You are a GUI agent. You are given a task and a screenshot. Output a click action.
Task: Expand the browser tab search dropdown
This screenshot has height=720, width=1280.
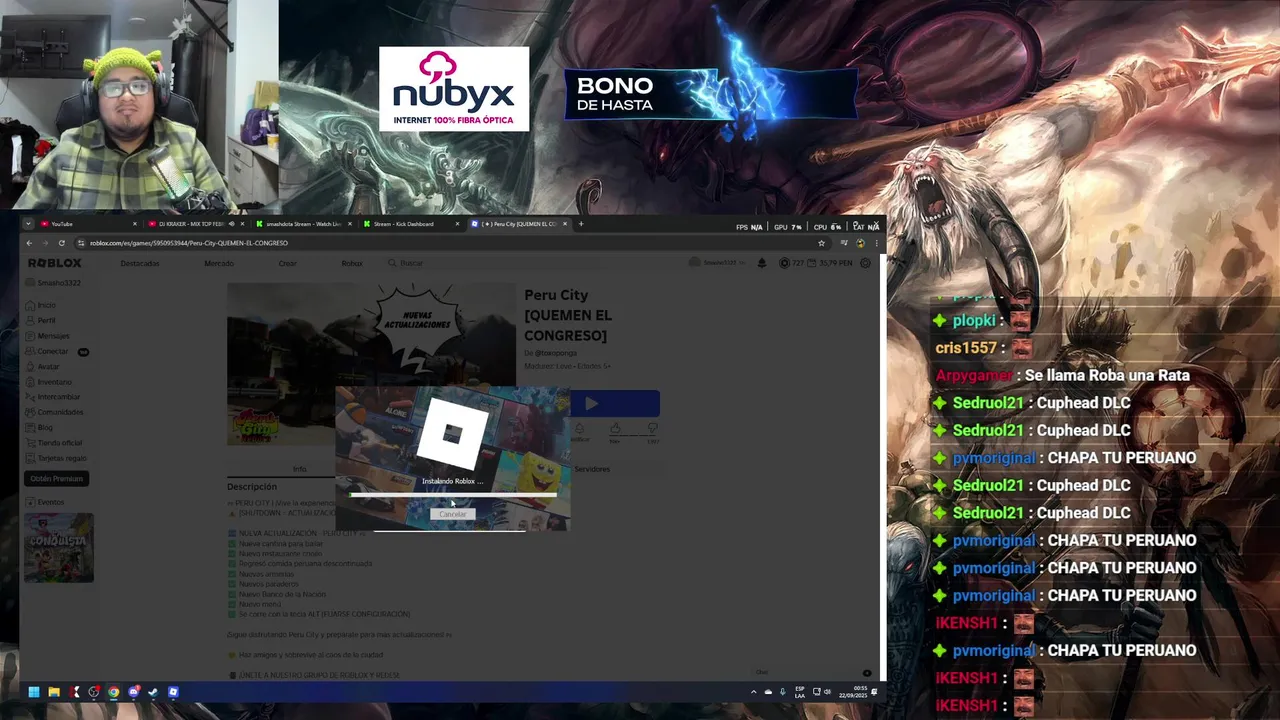28,224
